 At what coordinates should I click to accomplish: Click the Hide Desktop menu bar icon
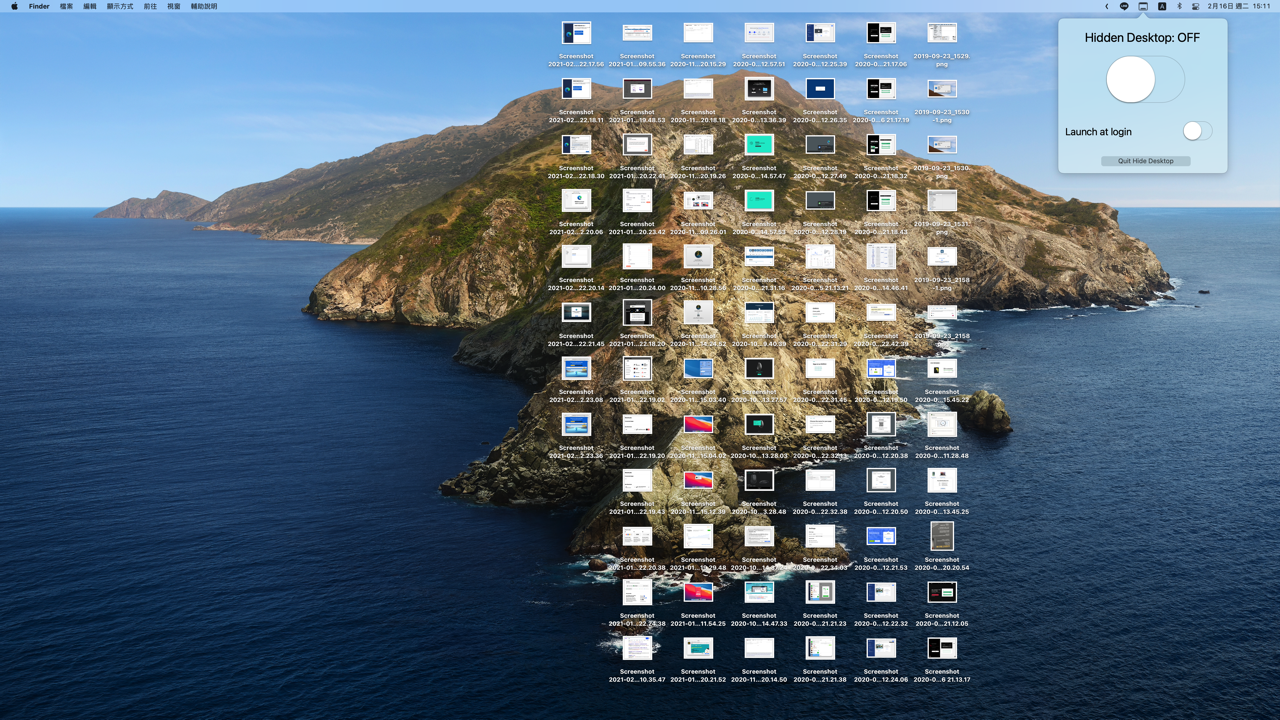(1143, 6)
